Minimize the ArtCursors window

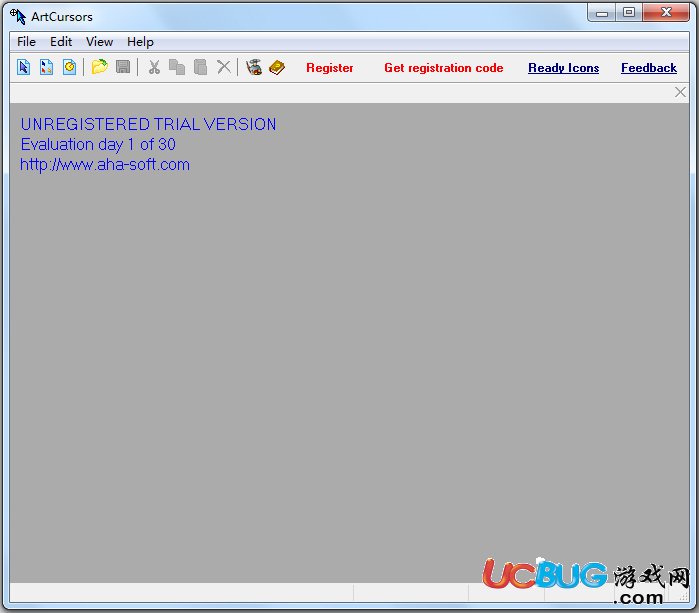point(602,13)
